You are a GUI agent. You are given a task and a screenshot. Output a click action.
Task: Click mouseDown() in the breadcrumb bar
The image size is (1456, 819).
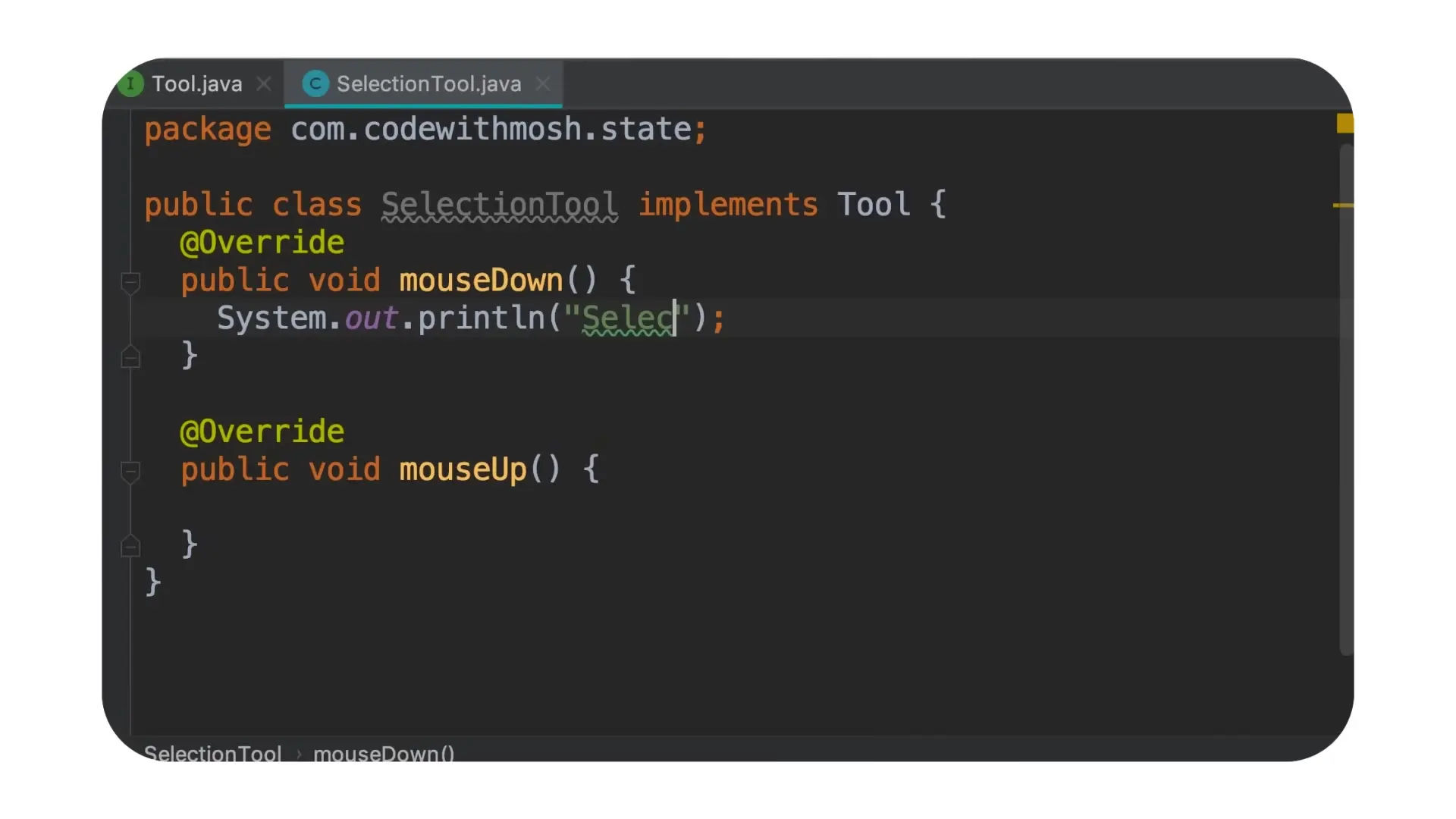tap(384, 753)
